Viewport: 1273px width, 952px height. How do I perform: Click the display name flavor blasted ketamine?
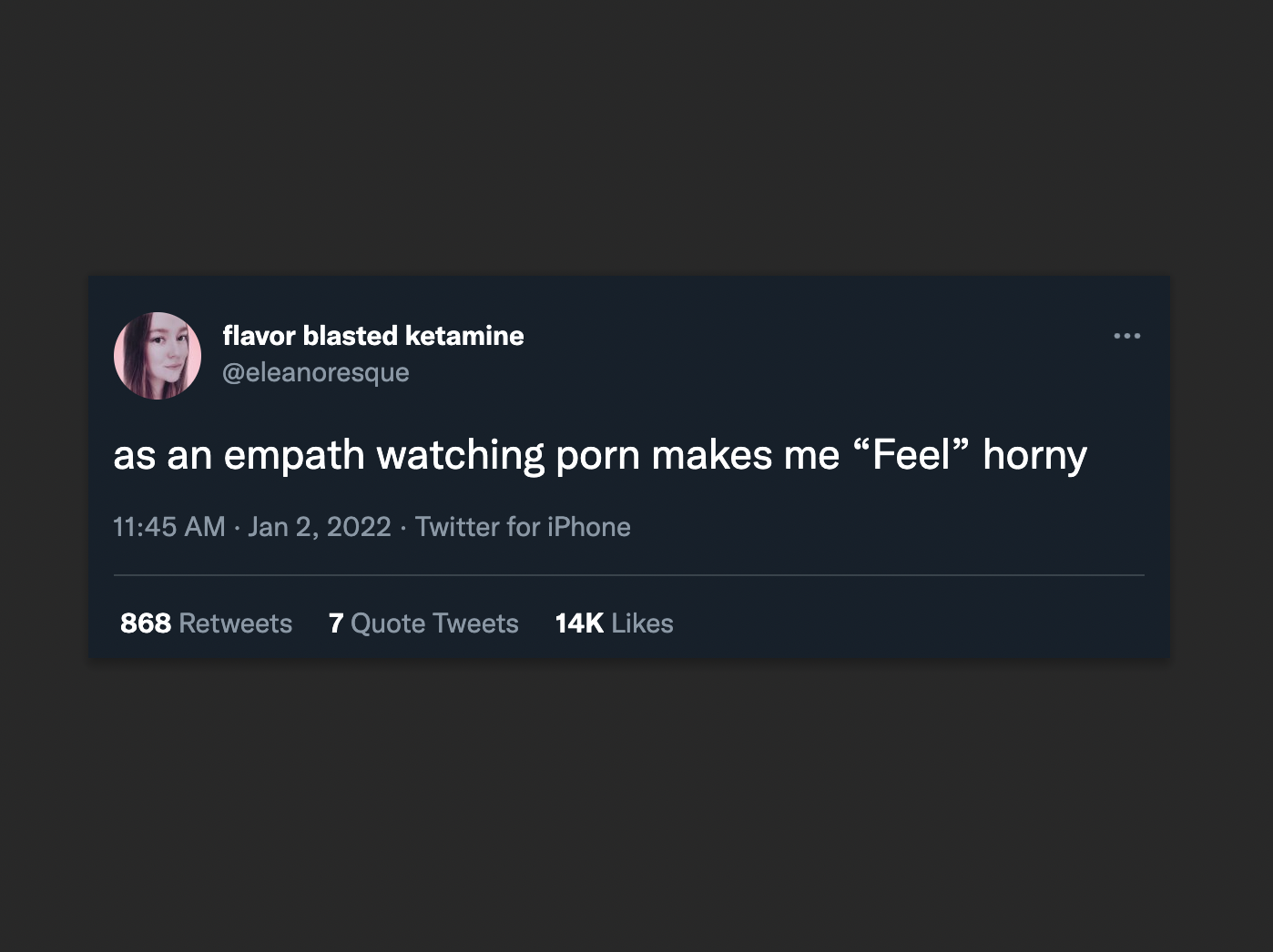tap(373, 335)
